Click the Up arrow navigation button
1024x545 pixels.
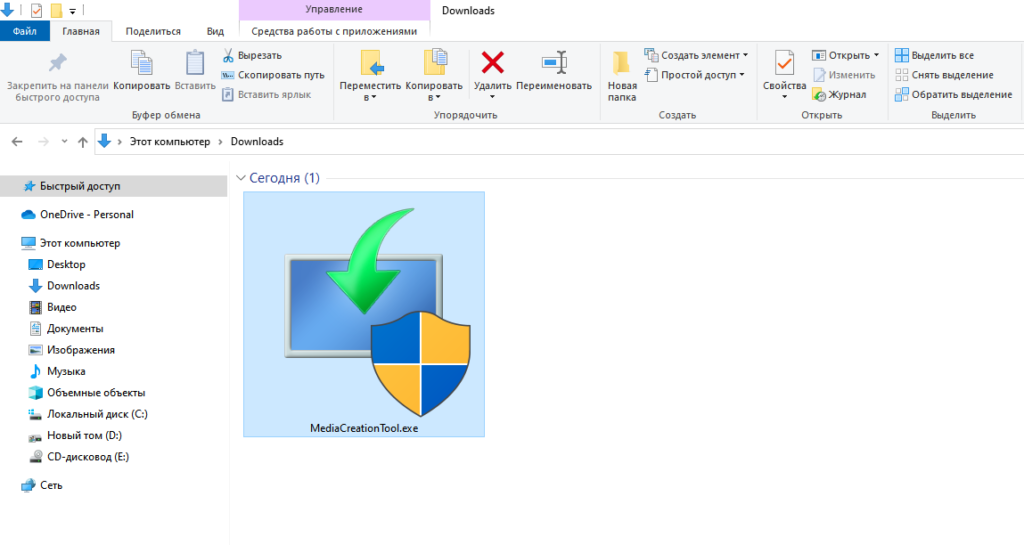83,142
